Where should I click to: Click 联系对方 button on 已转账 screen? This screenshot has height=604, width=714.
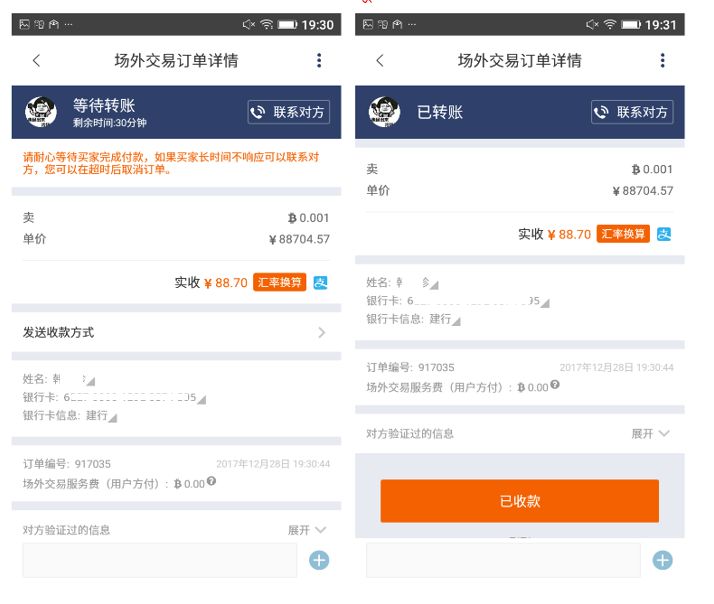click(x=632, y=112)
